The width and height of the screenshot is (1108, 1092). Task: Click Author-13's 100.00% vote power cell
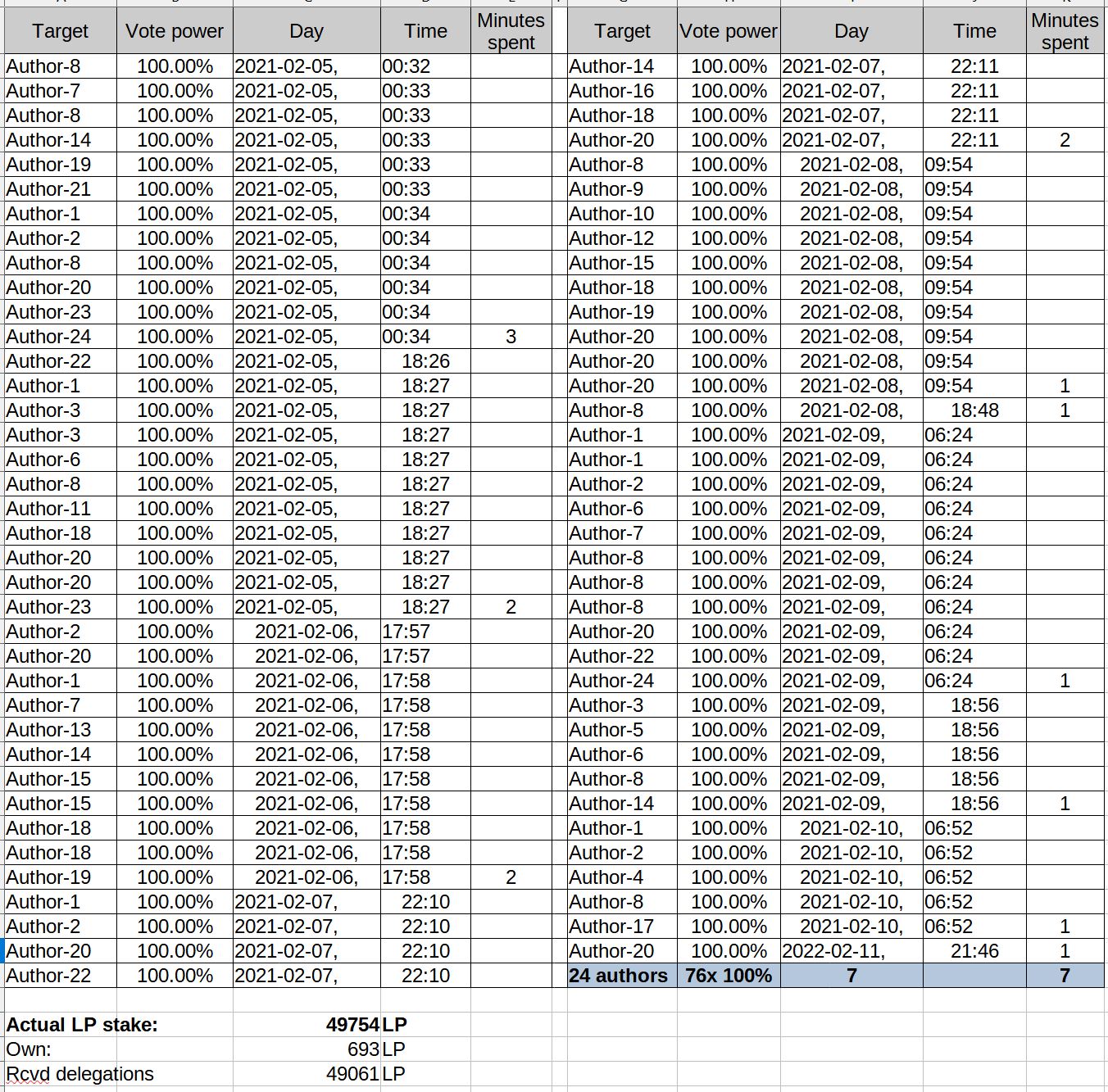coord(175,730)
